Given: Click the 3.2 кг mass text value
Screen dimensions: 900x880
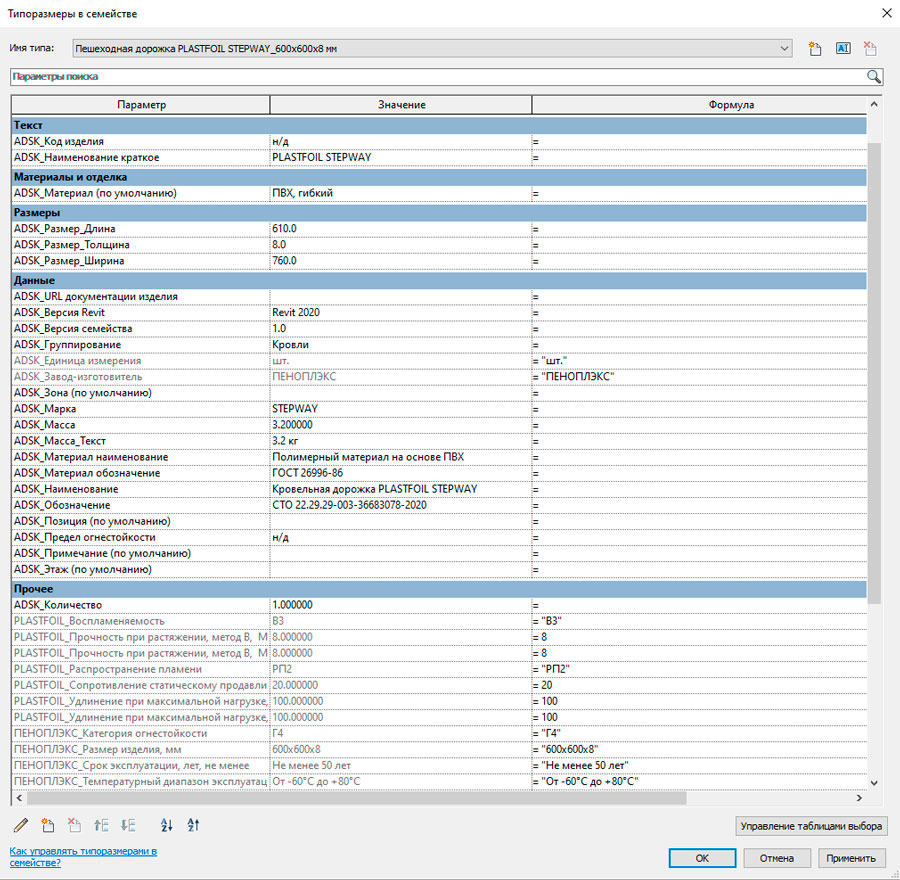Looking at the screenshot, I should tap(285, 441).
